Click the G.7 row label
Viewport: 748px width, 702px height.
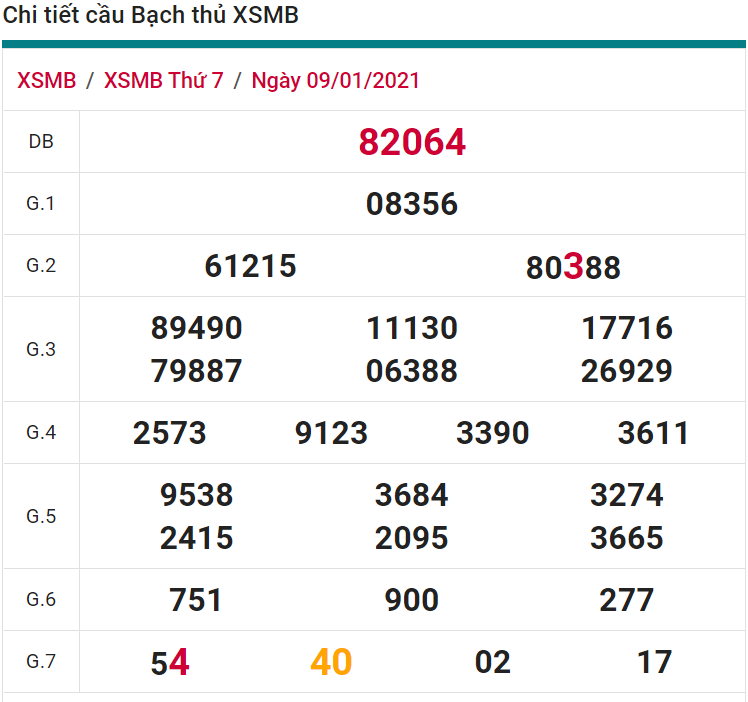tap(41, 661)
